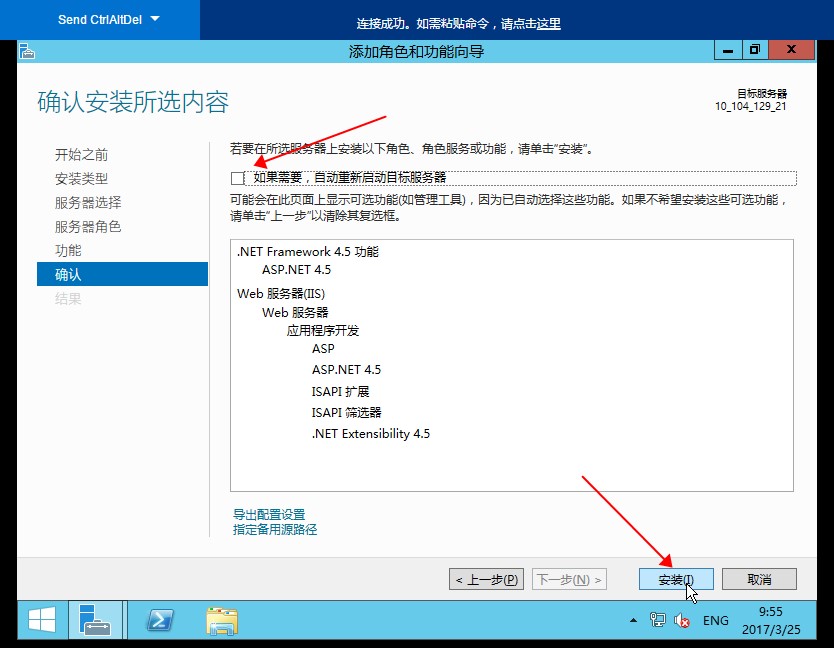
Task: Select '应用程序开发' list entry
Action: tap(323, 330)
